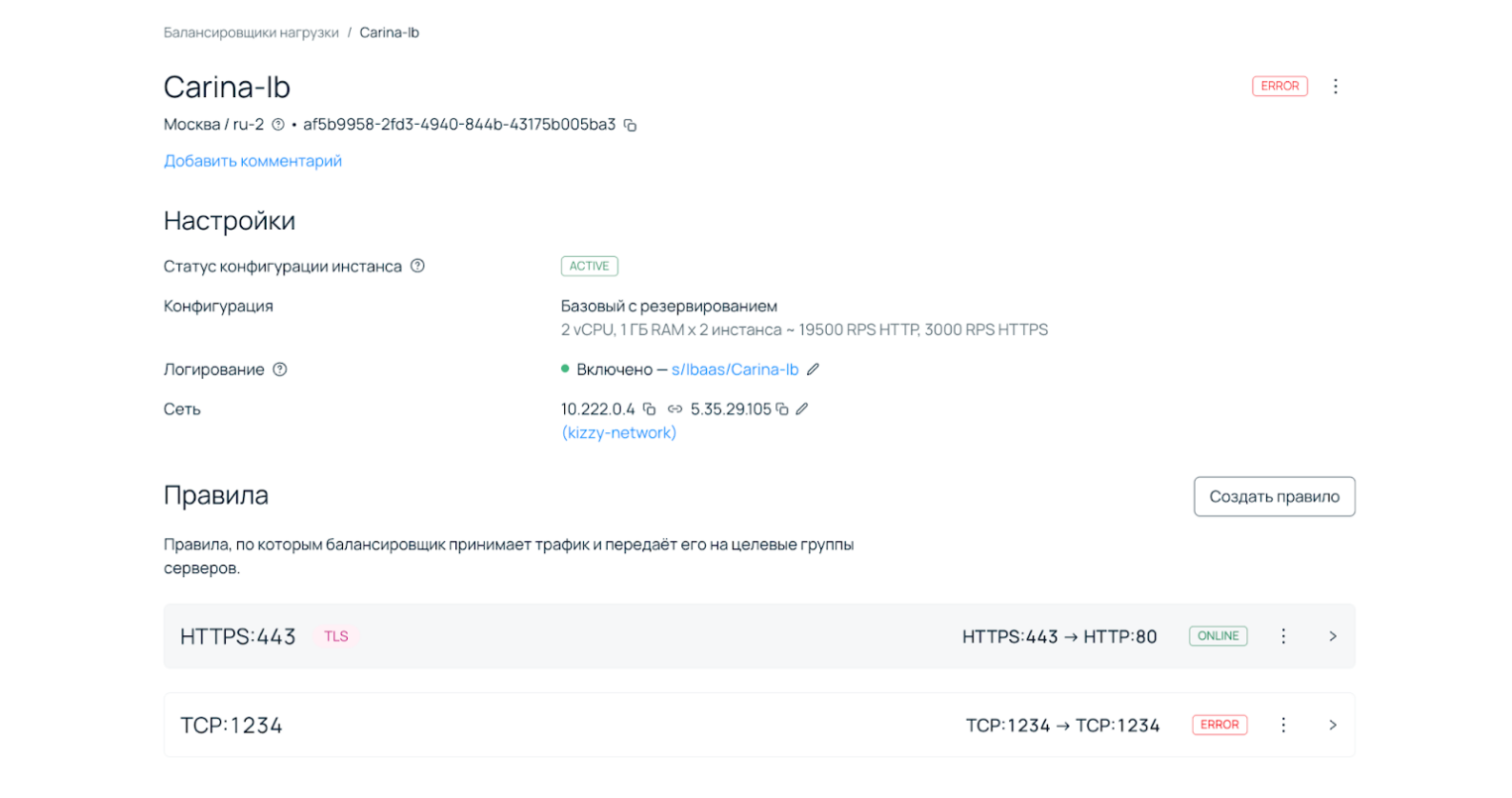Open the s/lbaas/Carina-lb logging link

[x=735, y=369]
